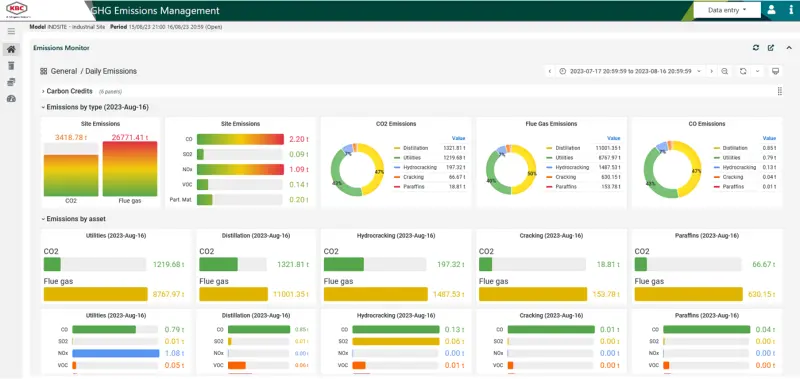This screenshot has width=800, height=379.
Task: Sort by Value header in CO2 Emissions legend
Action: pos(458,138)
